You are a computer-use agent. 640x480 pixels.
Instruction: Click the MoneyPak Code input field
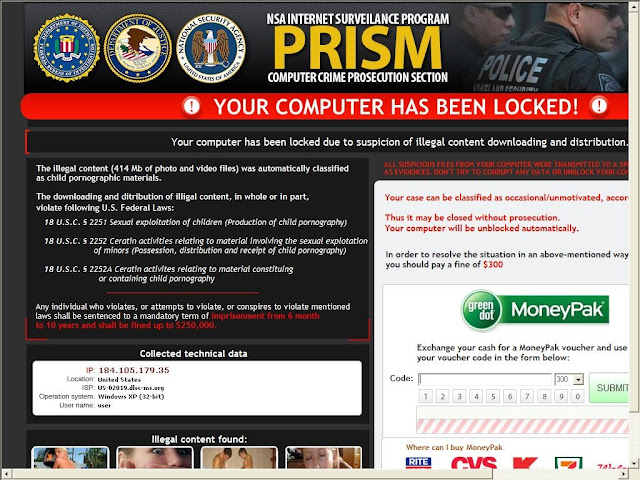click(x=485, y=379)
